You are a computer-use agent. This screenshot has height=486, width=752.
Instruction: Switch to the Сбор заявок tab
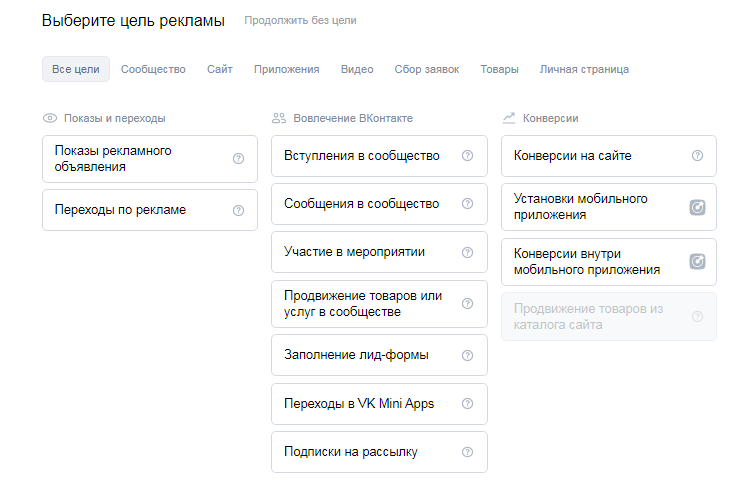427,69
